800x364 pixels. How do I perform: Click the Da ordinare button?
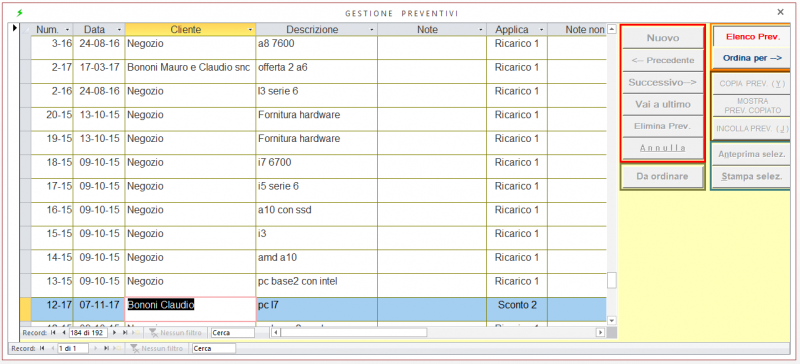pos(662,177)
